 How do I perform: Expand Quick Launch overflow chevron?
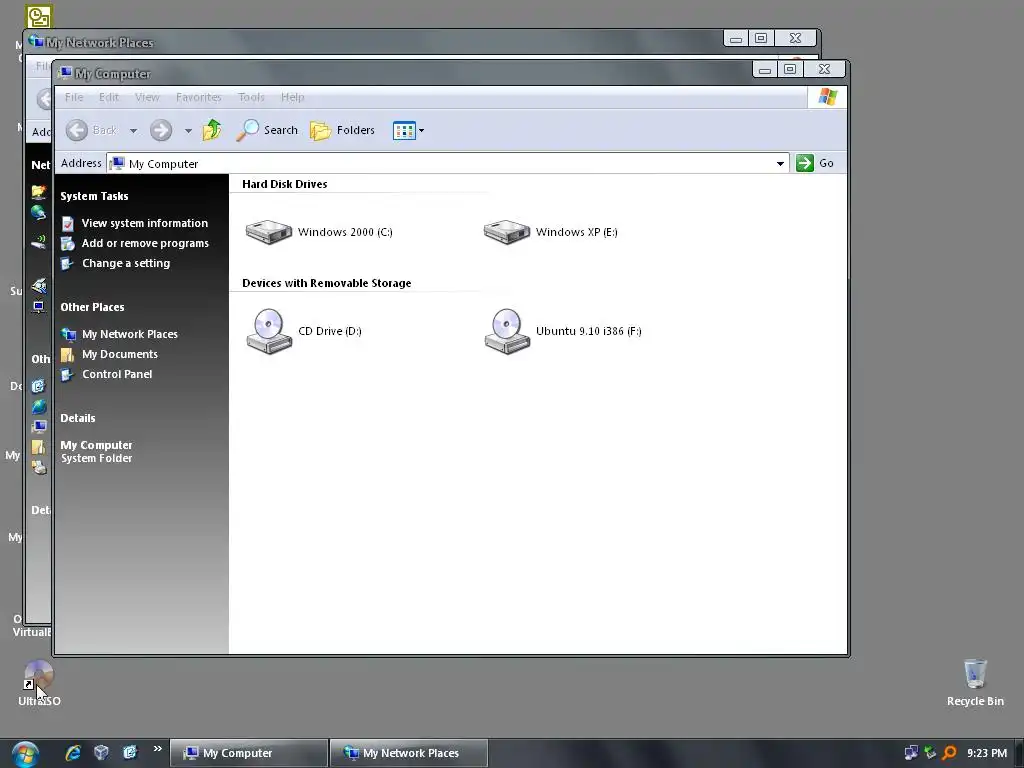click(157, 749)
